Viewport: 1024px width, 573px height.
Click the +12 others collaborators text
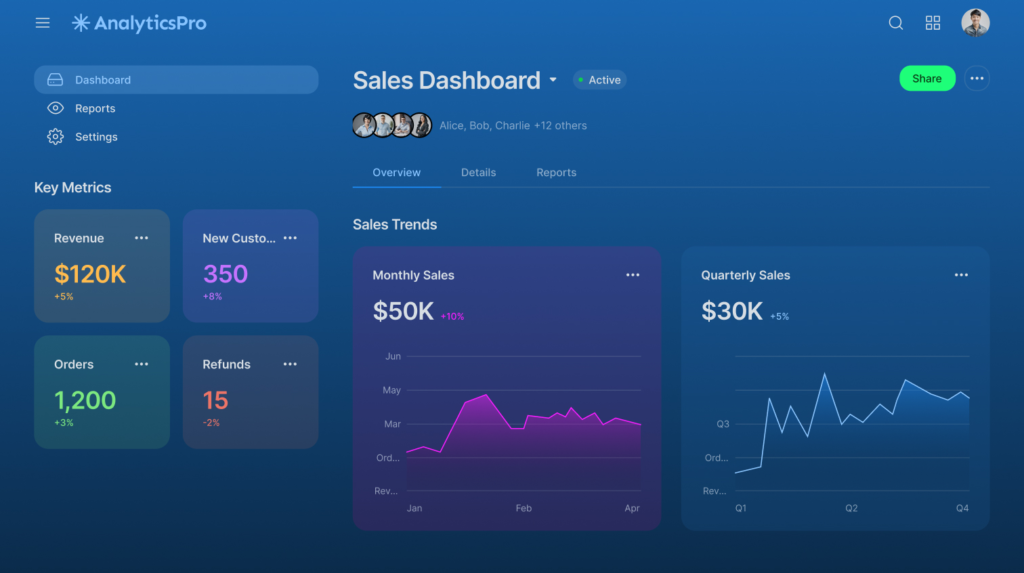coord(560,126)
